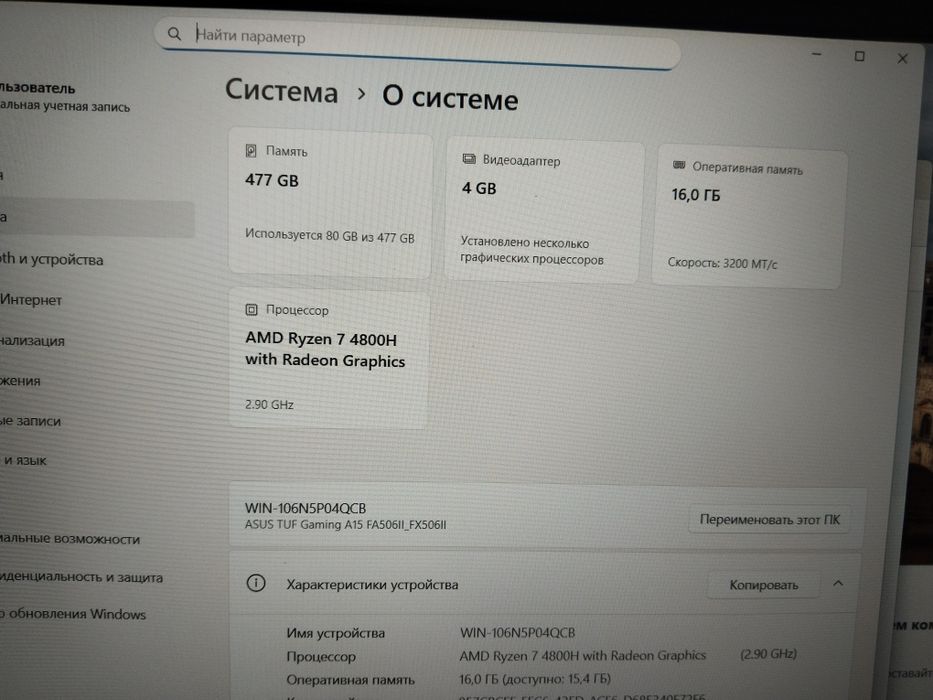The height and width of the screenshot is (700, 933).
Task: Select the 16,0 ГБ memory value
Action: pyautogui.click(x=696, y=195)
